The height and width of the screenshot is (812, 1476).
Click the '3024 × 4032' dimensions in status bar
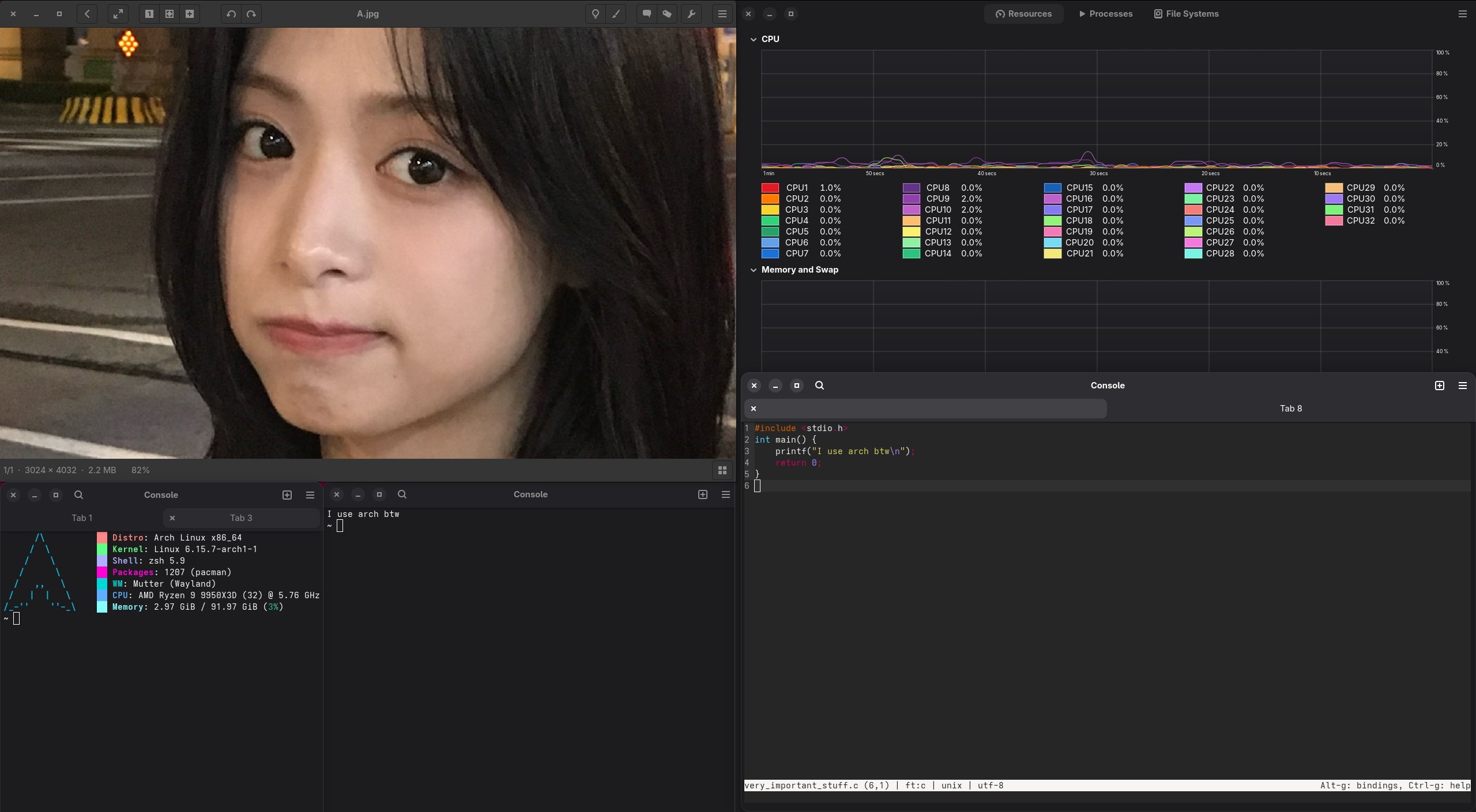pyautogui.click(x=51, y=470)
